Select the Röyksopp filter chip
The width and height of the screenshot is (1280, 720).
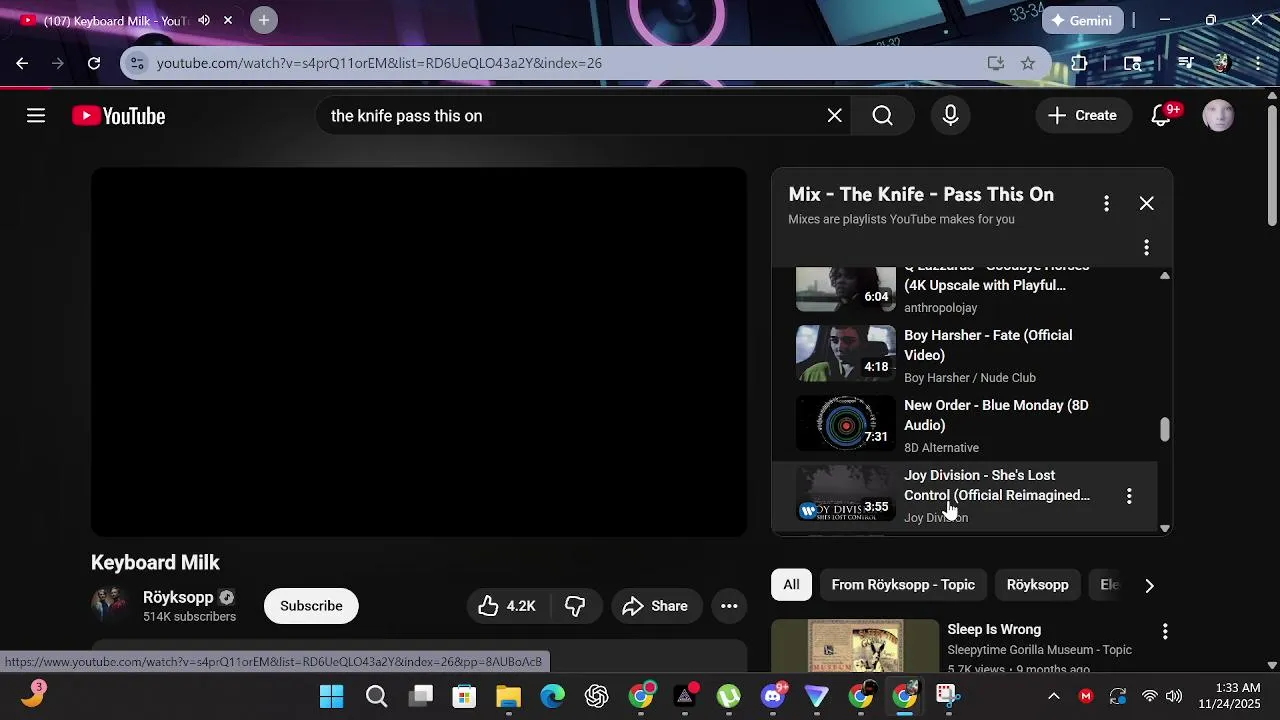[x=1037, y=585]
